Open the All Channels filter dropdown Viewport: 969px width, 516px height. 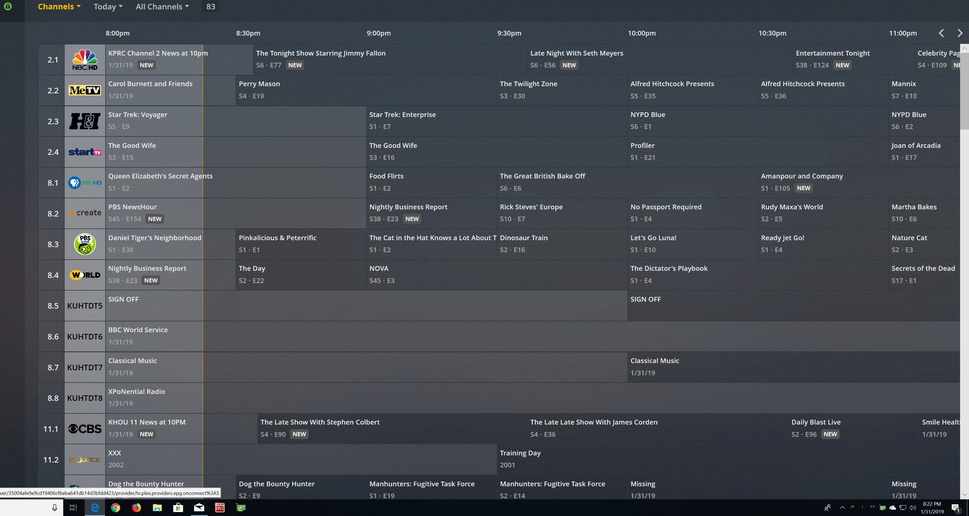click(162, 7)
